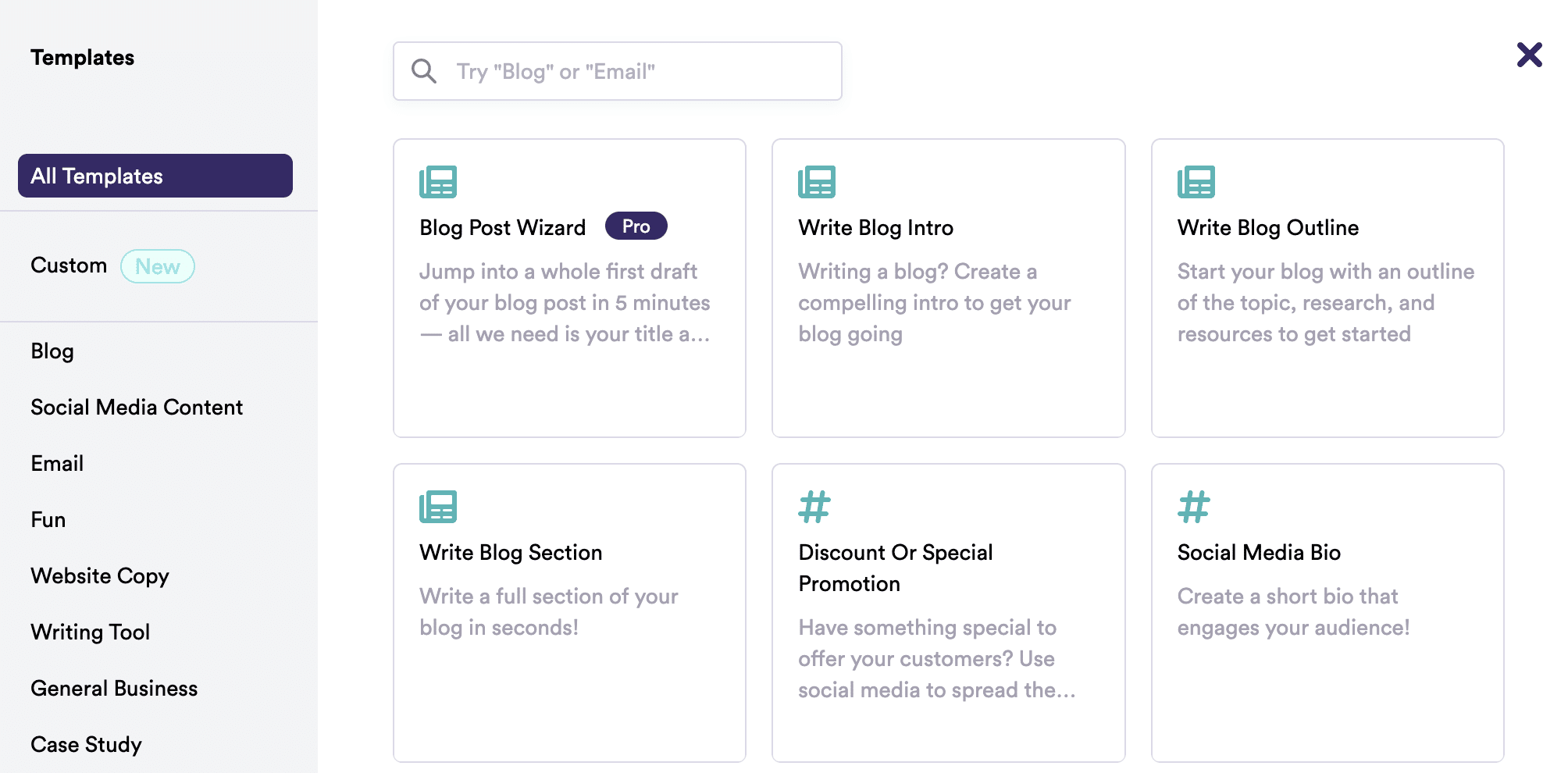Click the Write Blog Outline newspaper icon
1568x773 pixels.
click(1196, 182)
